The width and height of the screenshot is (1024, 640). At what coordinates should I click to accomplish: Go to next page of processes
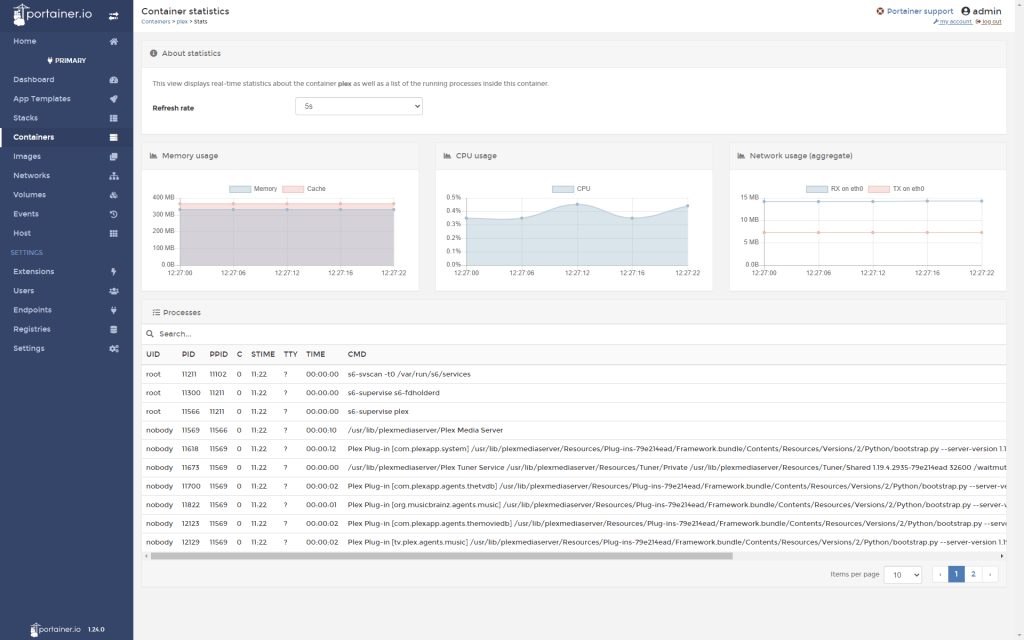[990, 575]
